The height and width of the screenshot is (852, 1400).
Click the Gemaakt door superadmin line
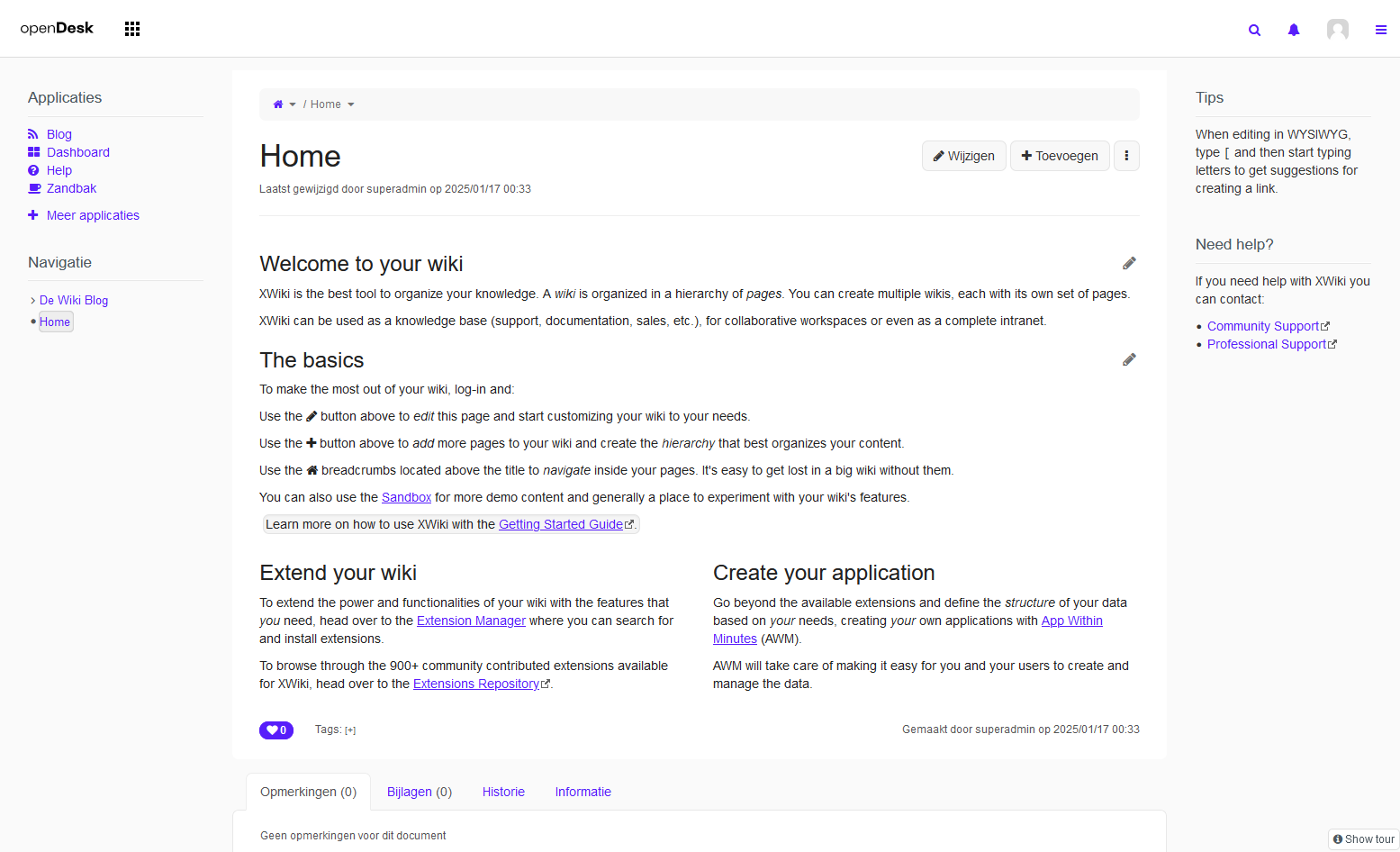pos(1021,730)
